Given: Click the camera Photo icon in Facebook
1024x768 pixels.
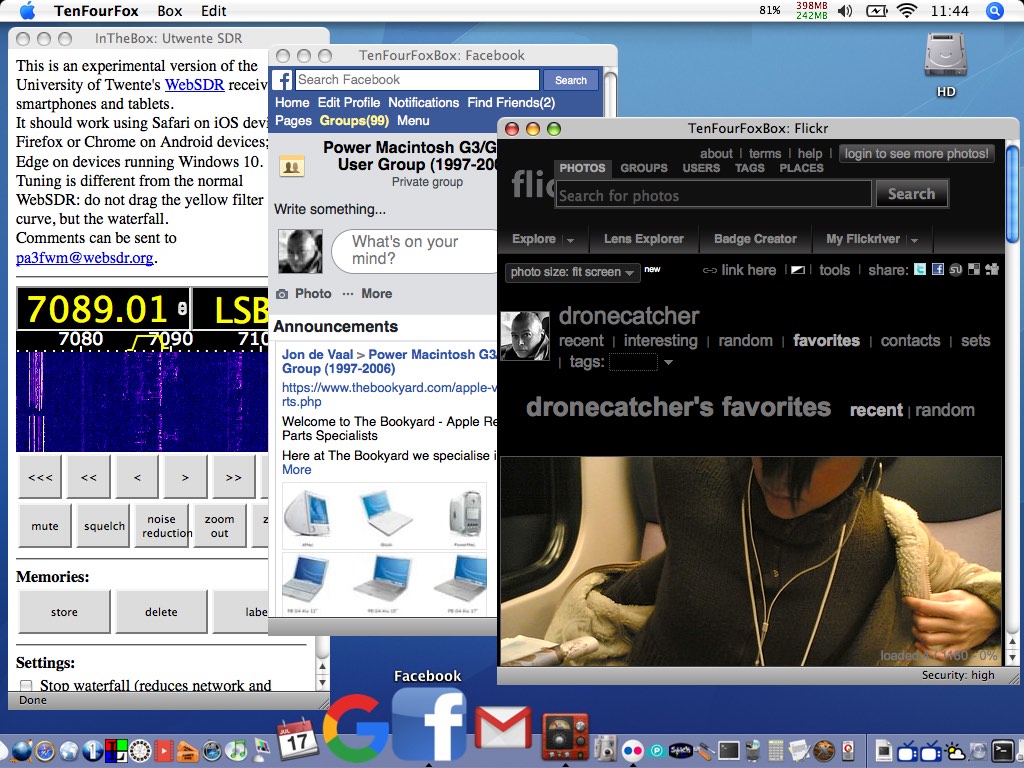Looking at the screenshot, I should (281, 294).
